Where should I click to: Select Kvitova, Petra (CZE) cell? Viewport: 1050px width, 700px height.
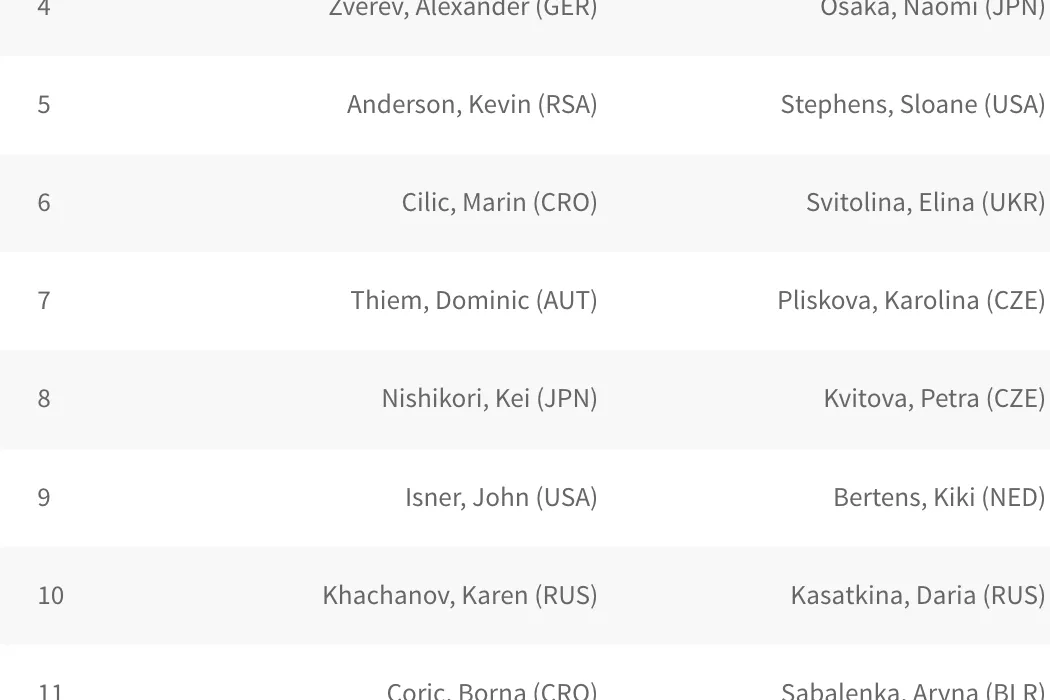[934, 399]
